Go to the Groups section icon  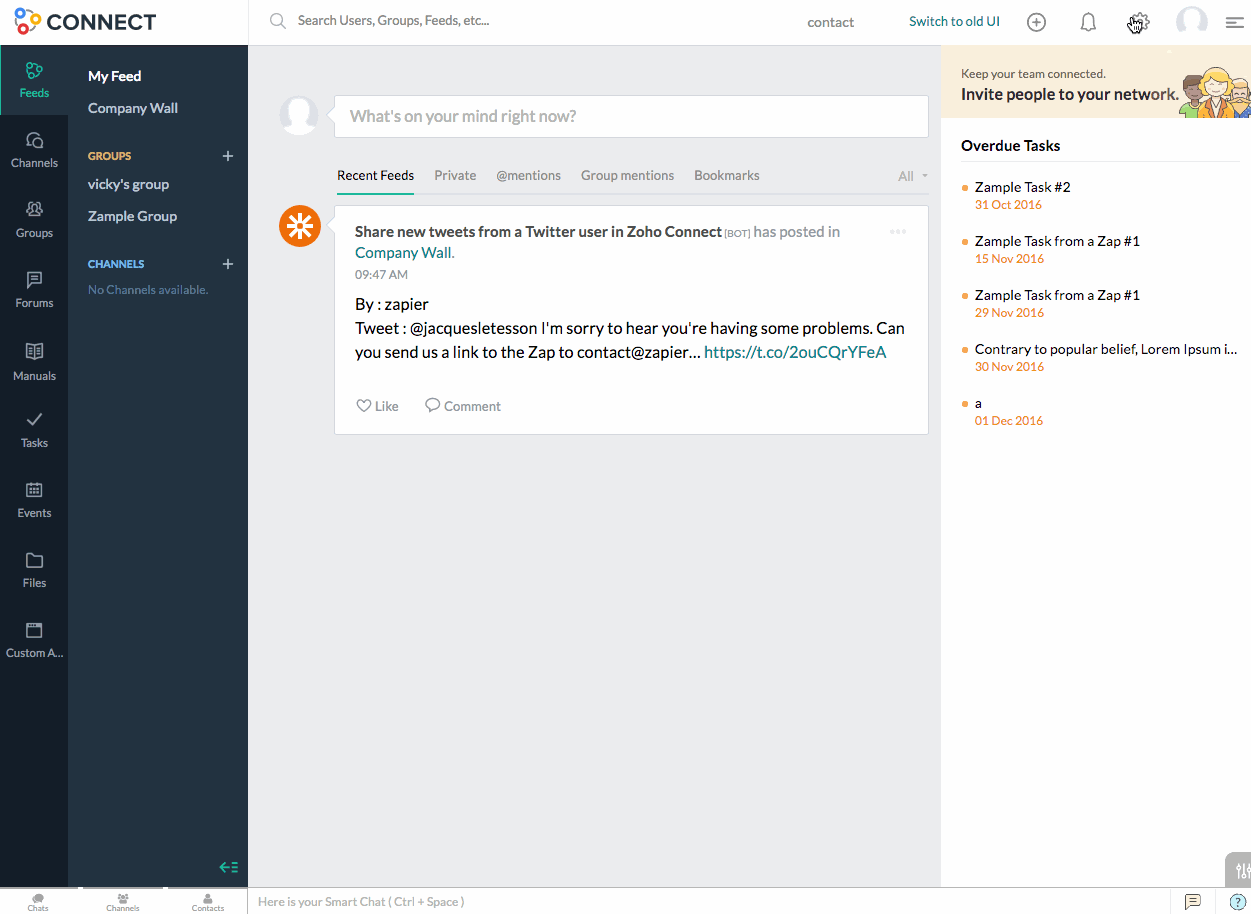tap(34, 209)
